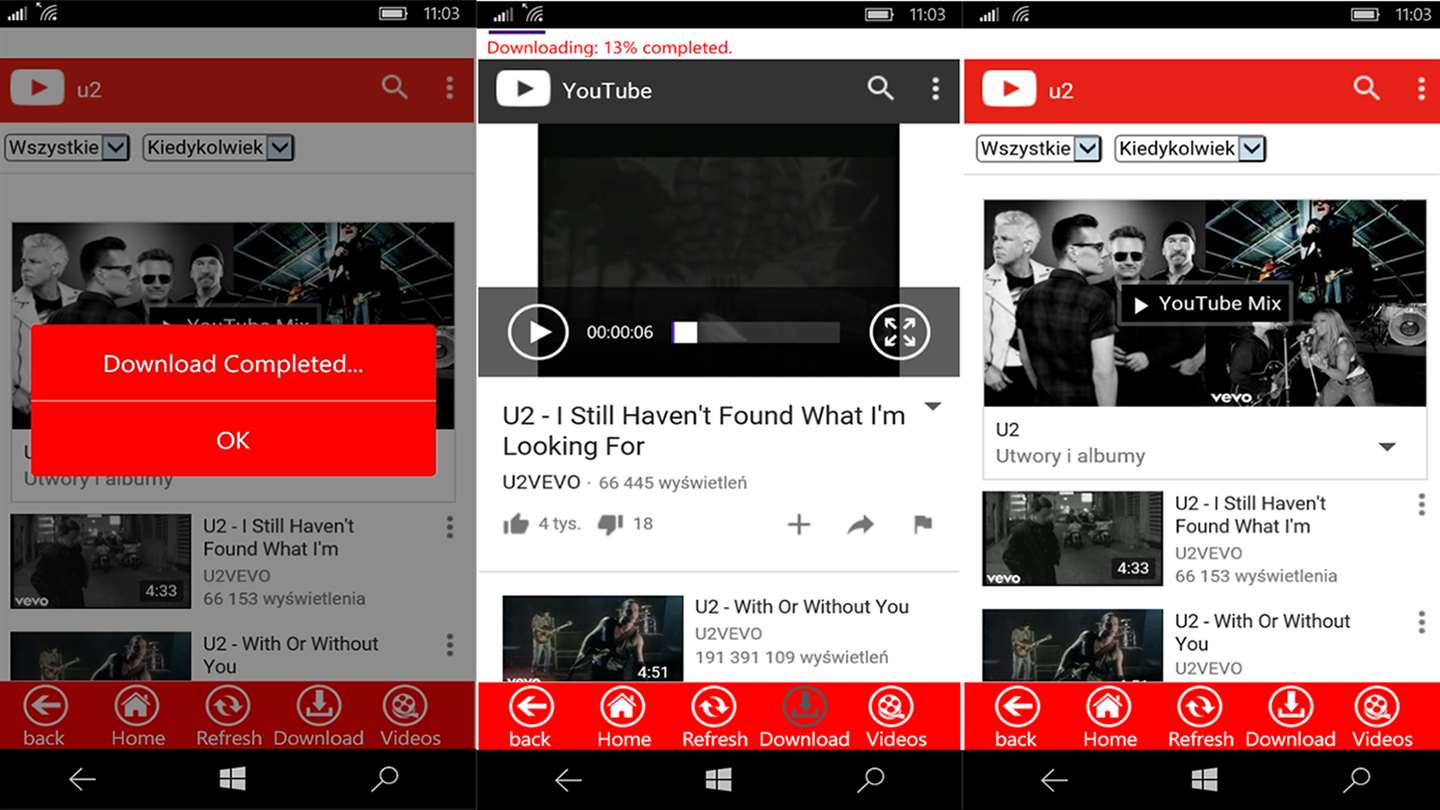Tap the Videos icon in middle phone toolbar
This screenshot has width=1440, height=810.
[890, 708]
